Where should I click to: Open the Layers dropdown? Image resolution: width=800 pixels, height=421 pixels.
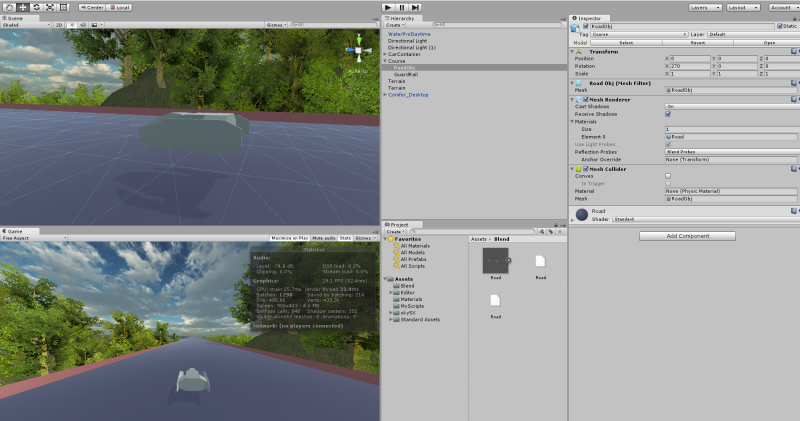coord(705,7)
